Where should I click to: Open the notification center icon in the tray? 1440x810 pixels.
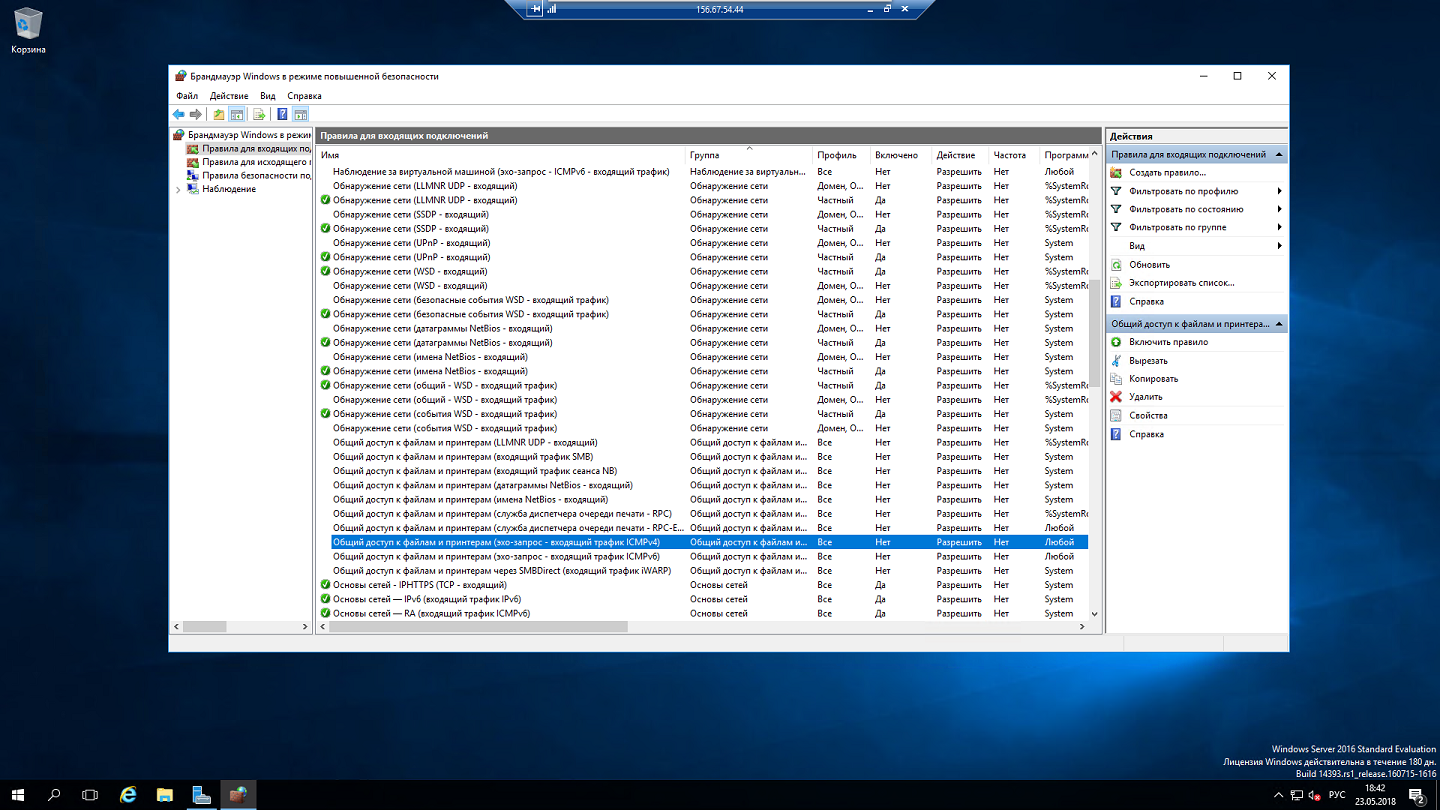pos(1416,795)
